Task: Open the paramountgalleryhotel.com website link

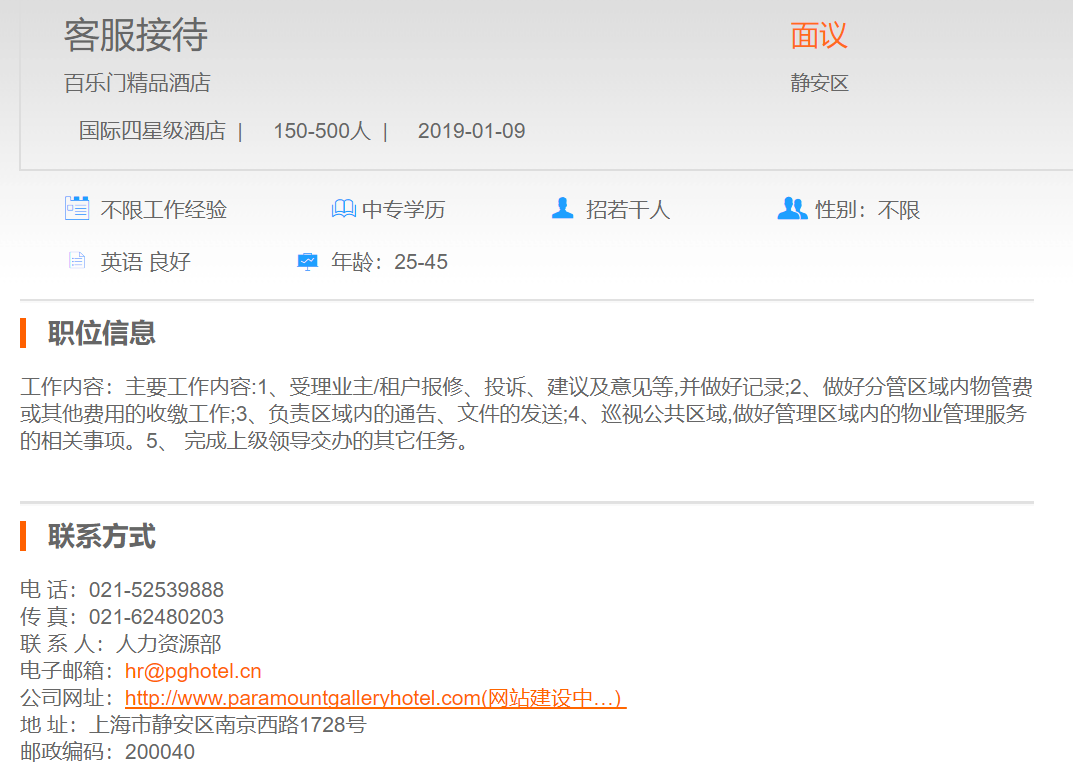Action: coord(375,698)
